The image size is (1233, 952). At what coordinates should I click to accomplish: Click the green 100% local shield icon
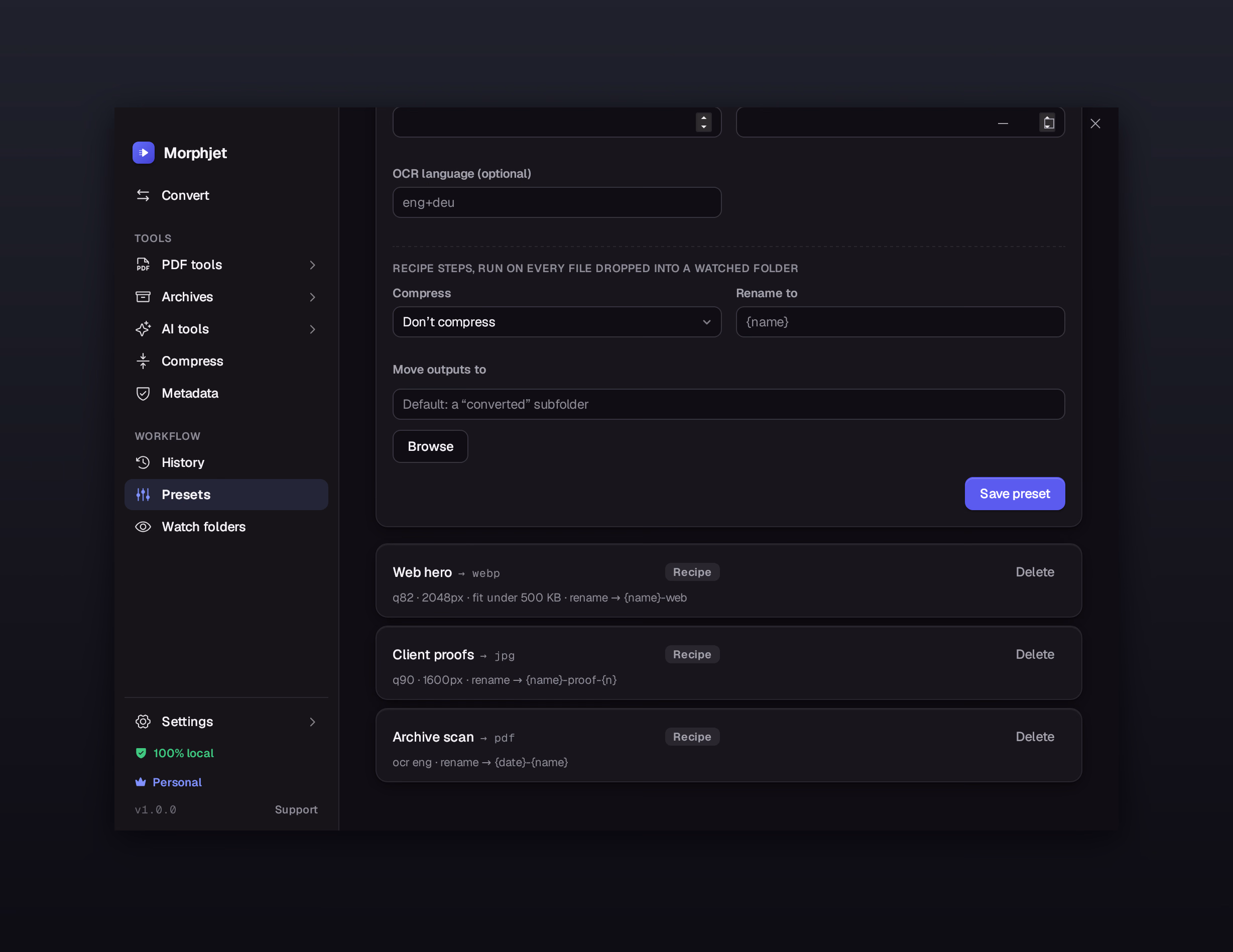pyautogui.click(x=141, y=753)
